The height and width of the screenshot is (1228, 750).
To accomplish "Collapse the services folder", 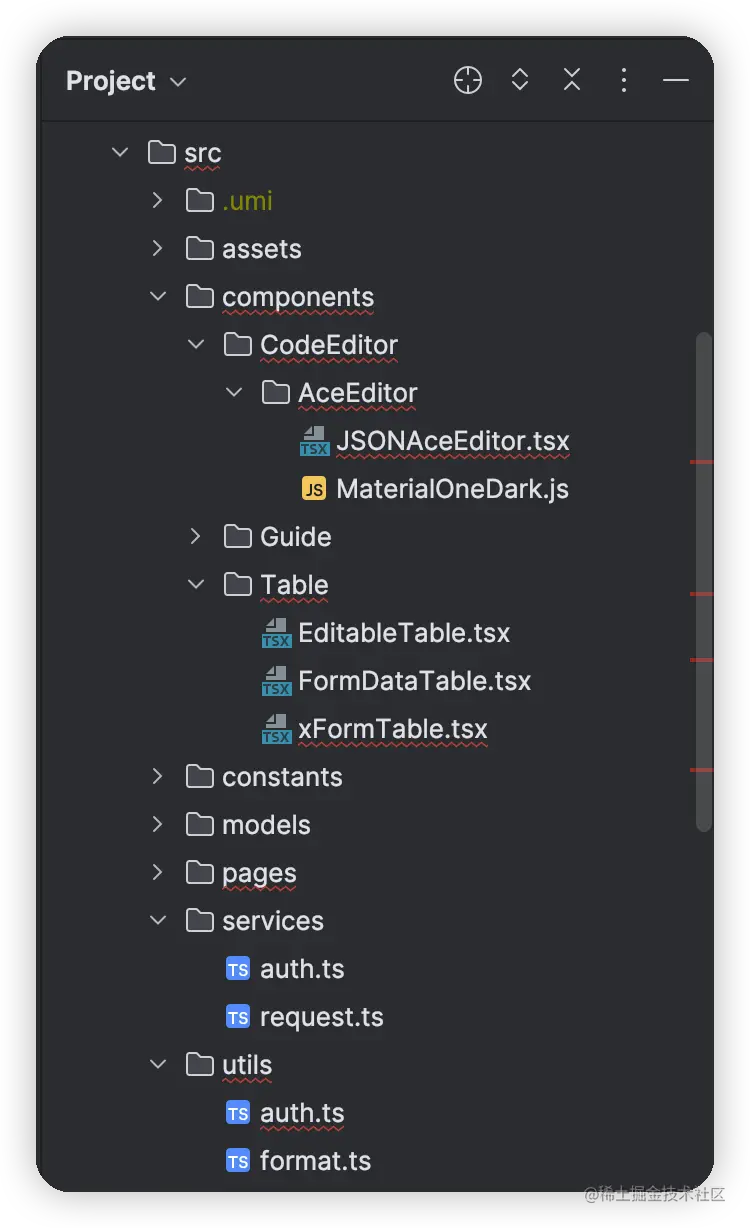I will (158, 921).
